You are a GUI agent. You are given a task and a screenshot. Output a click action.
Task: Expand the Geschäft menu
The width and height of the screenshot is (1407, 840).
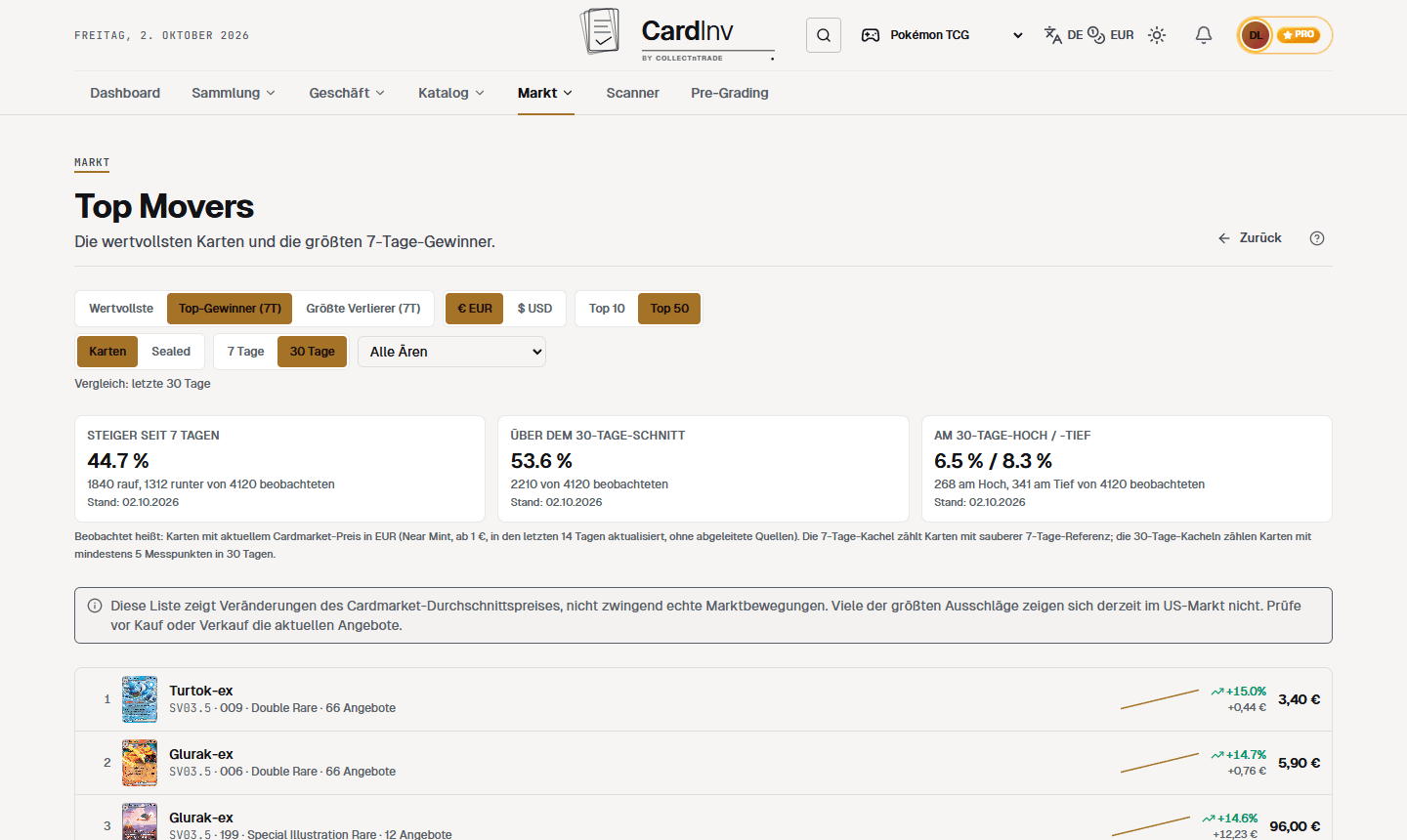coord(347,93)
